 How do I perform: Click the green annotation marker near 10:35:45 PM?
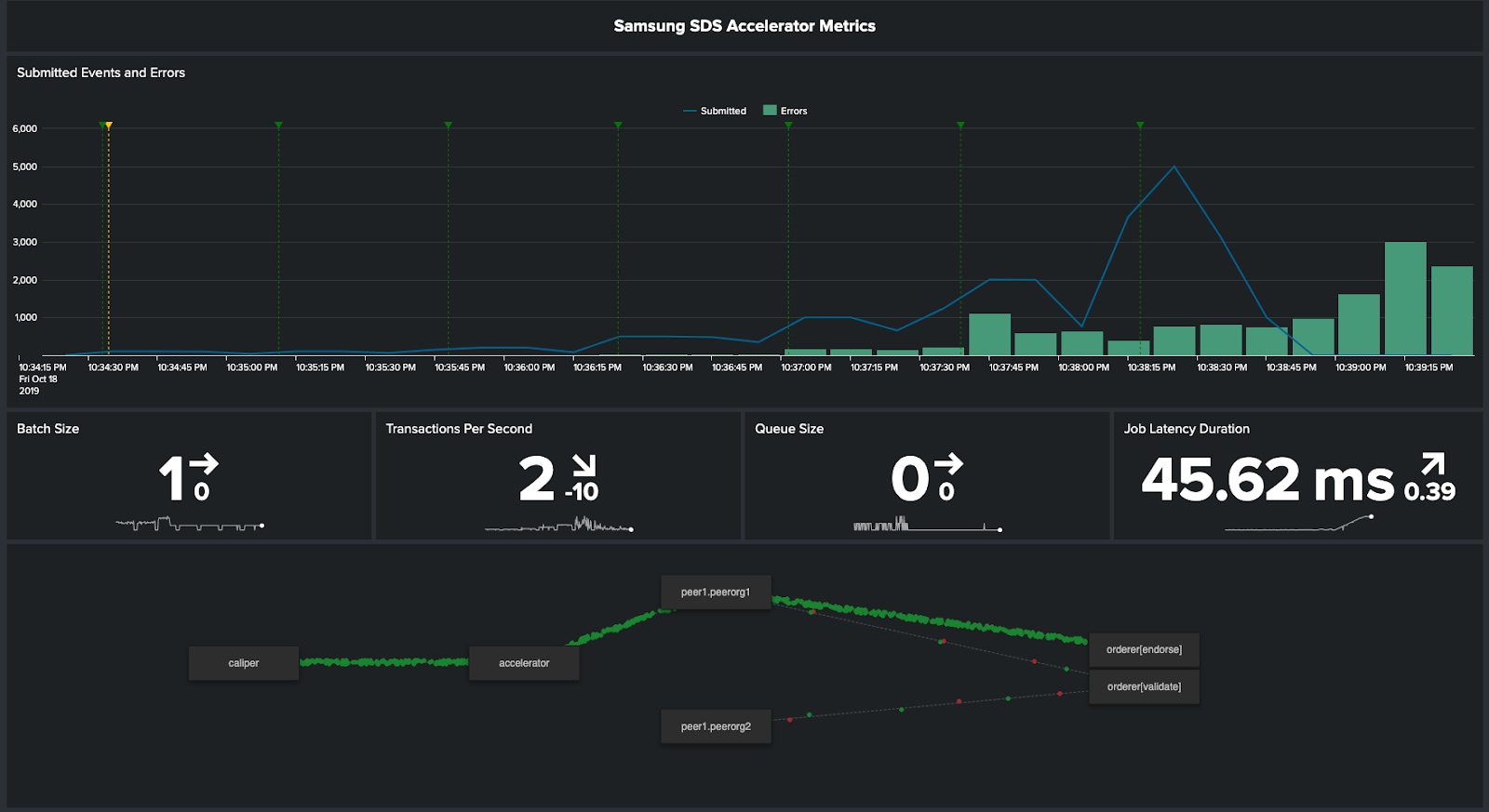[x=448, y=125]
